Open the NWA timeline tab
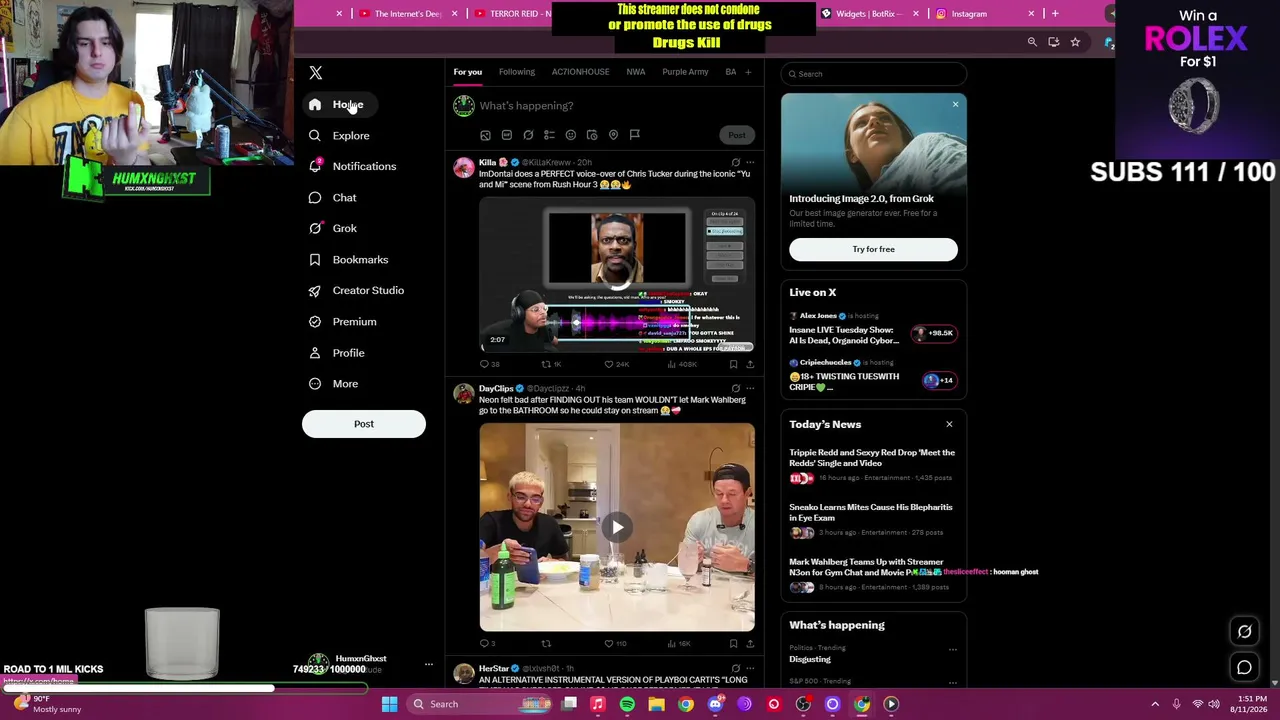This screenshot has width=1280, height=720. click(x=636, y=72)
